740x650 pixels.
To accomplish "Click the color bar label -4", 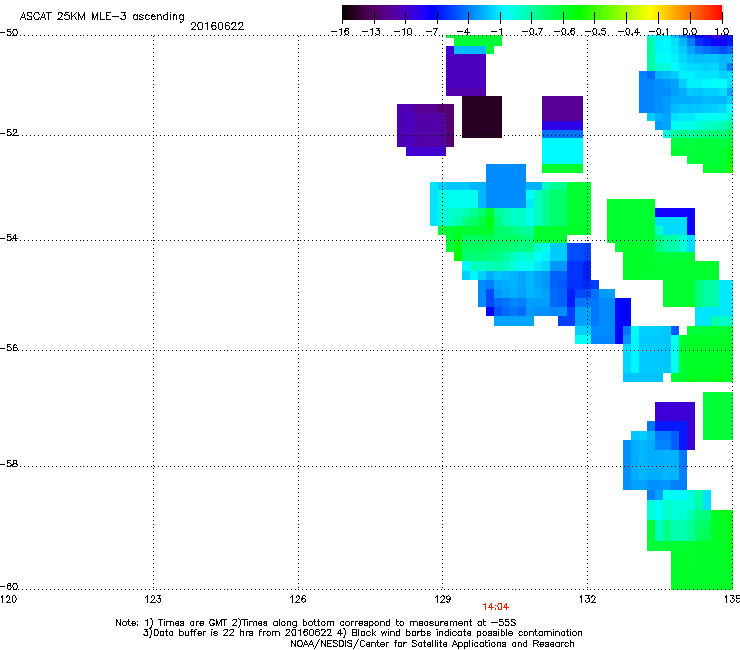I will pos(463,32).
